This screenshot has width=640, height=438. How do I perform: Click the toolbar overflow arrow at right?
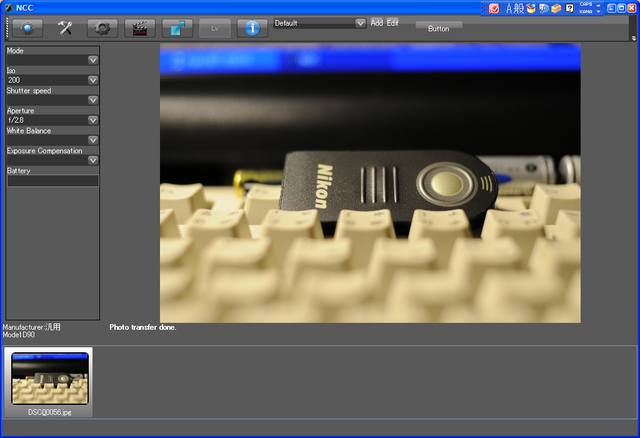pyautogui.click(x=633, y=38)
